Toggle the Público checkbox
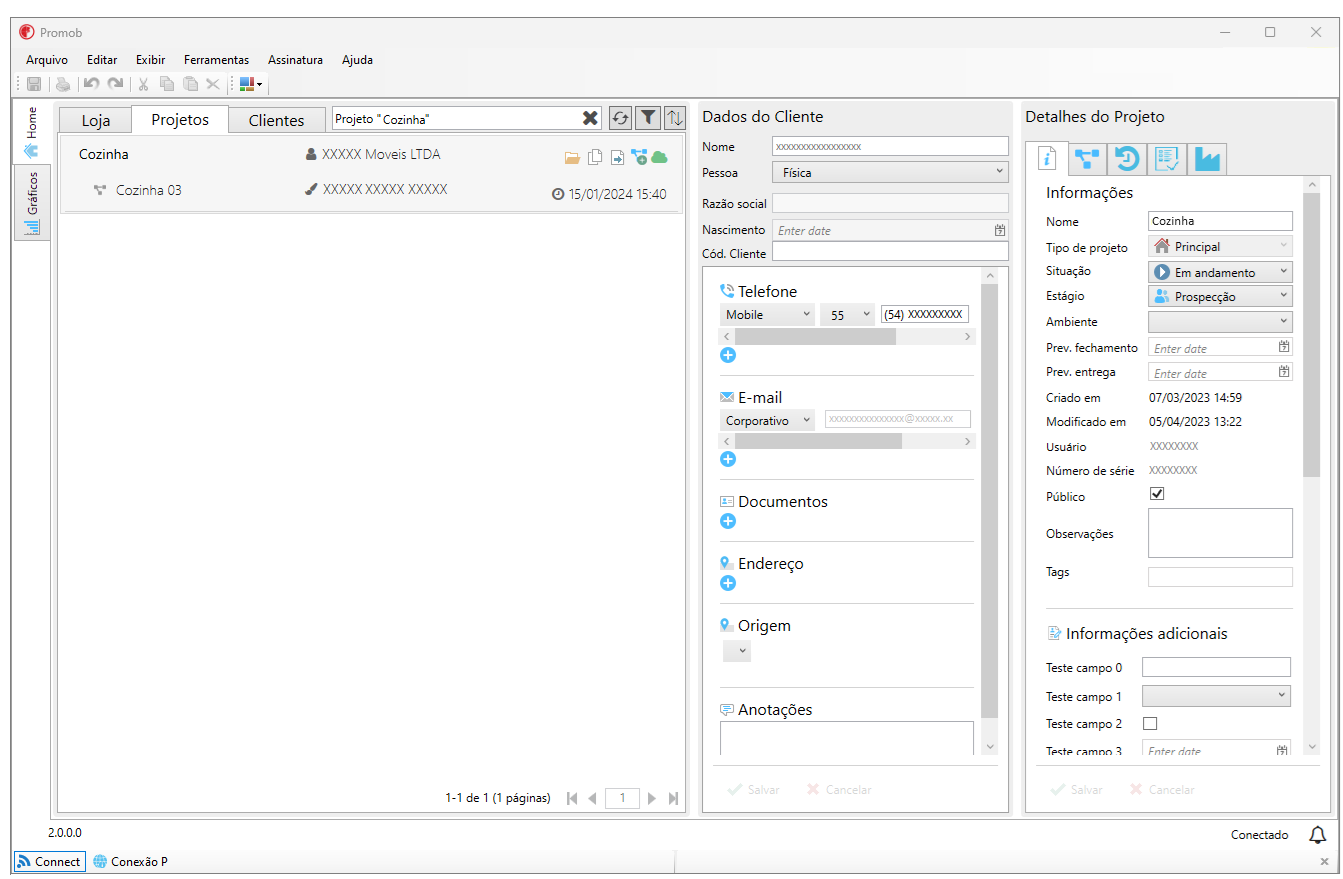The image size is (1343, 879). pos(1157,494)
